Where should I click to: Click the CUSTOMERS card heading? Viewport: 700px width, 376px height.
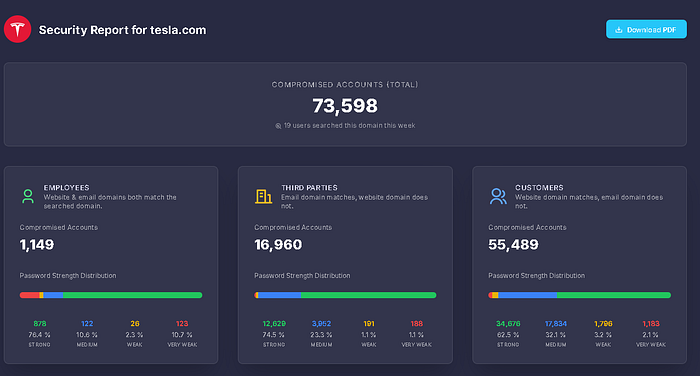pyautogui.click(x=539, y=188)
